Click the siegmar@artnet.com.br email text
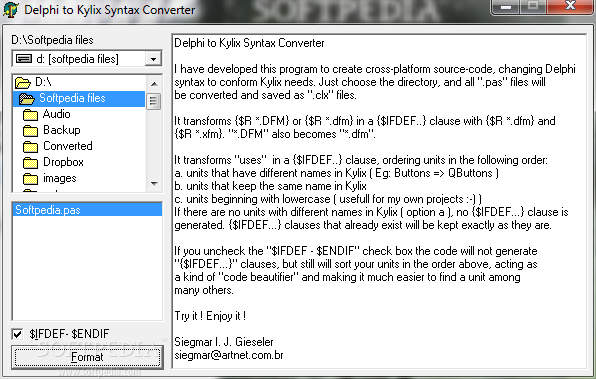Viewport: 596px width, 379px height. click(x=229, y=355)
